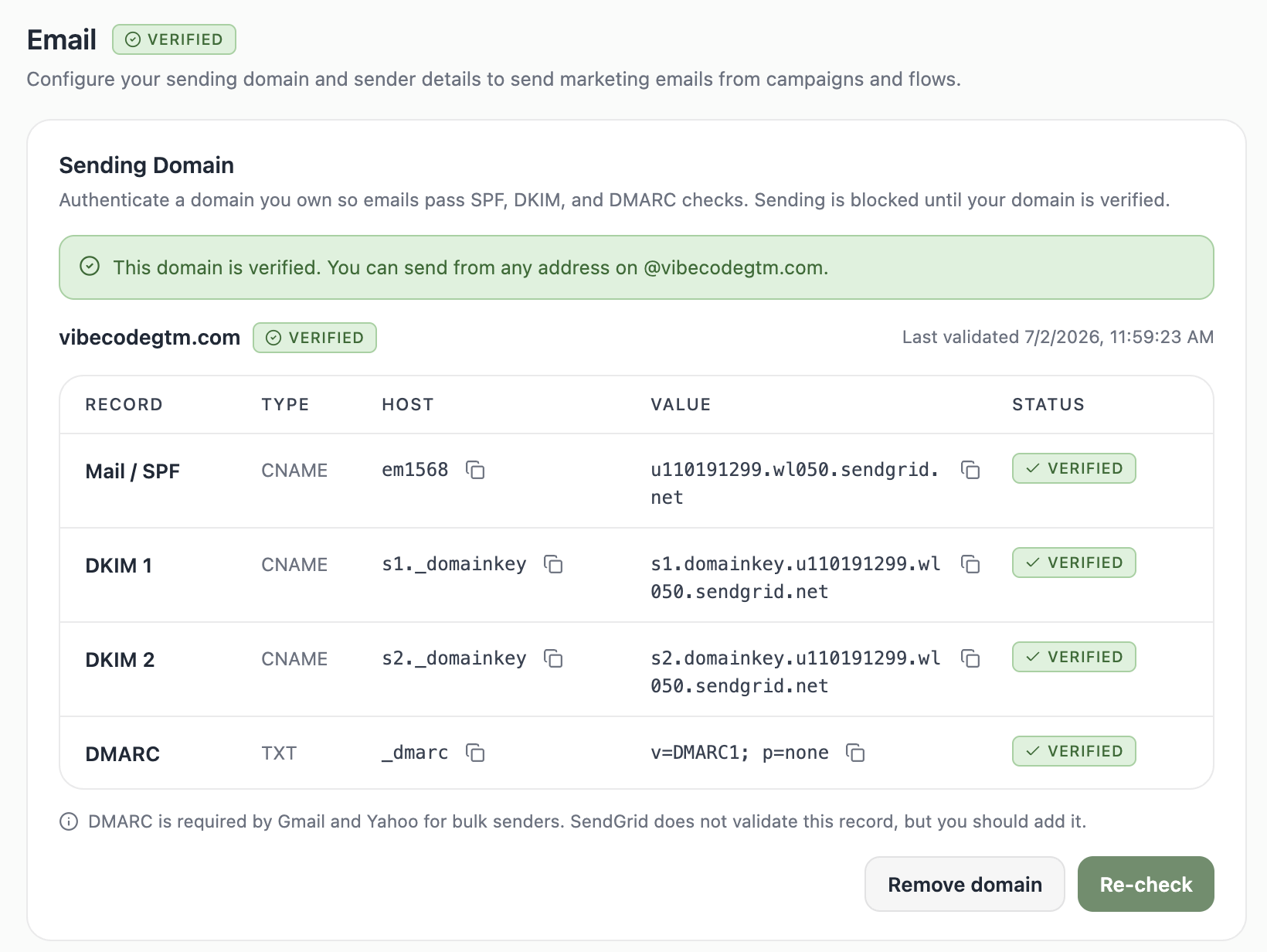This screenshot has width=1267, height=952.
Task: Click the Mail / SPF VERIFIED status
Action: tap(1074, 468)
